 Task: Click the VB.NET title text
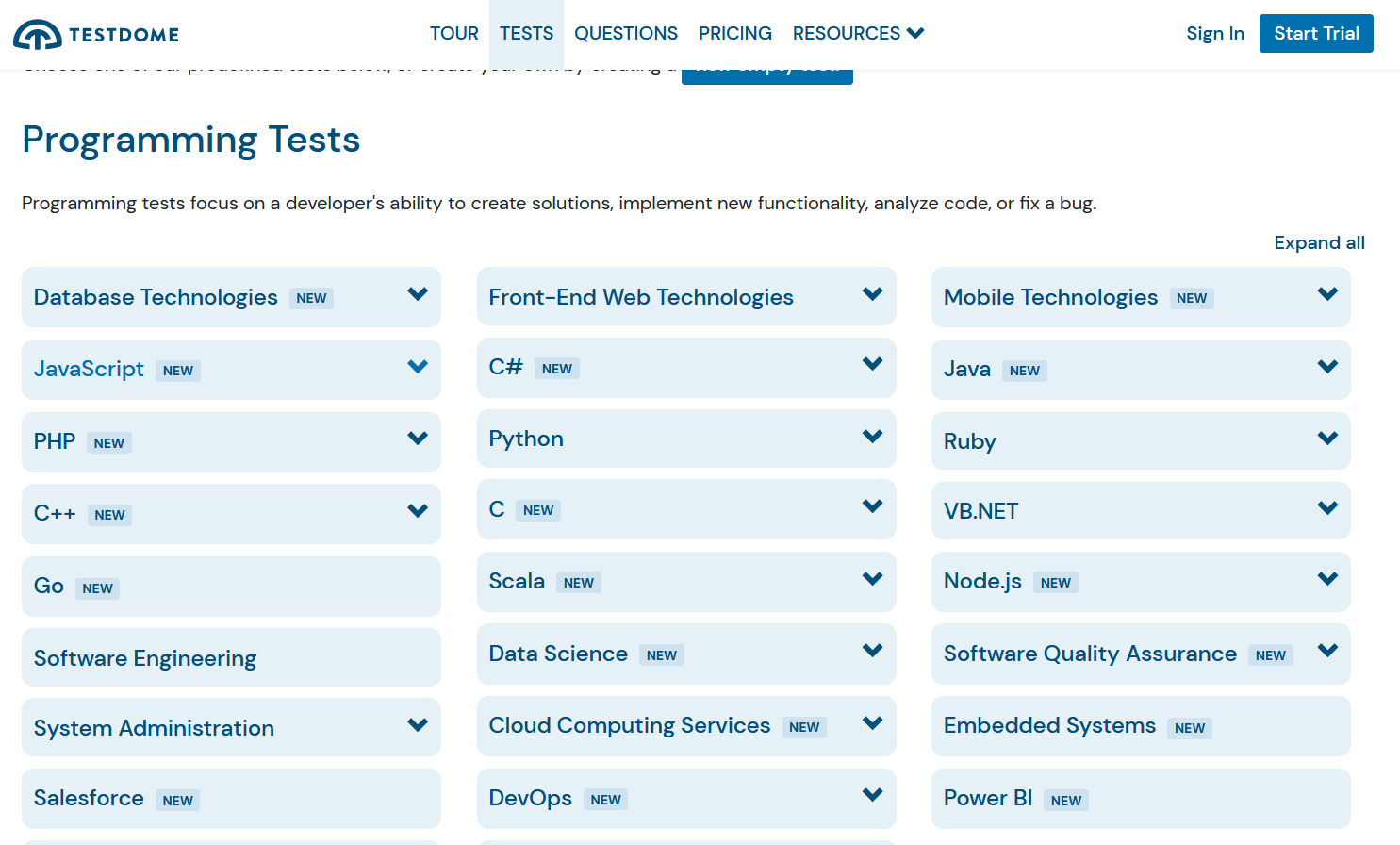click(981, 511)
